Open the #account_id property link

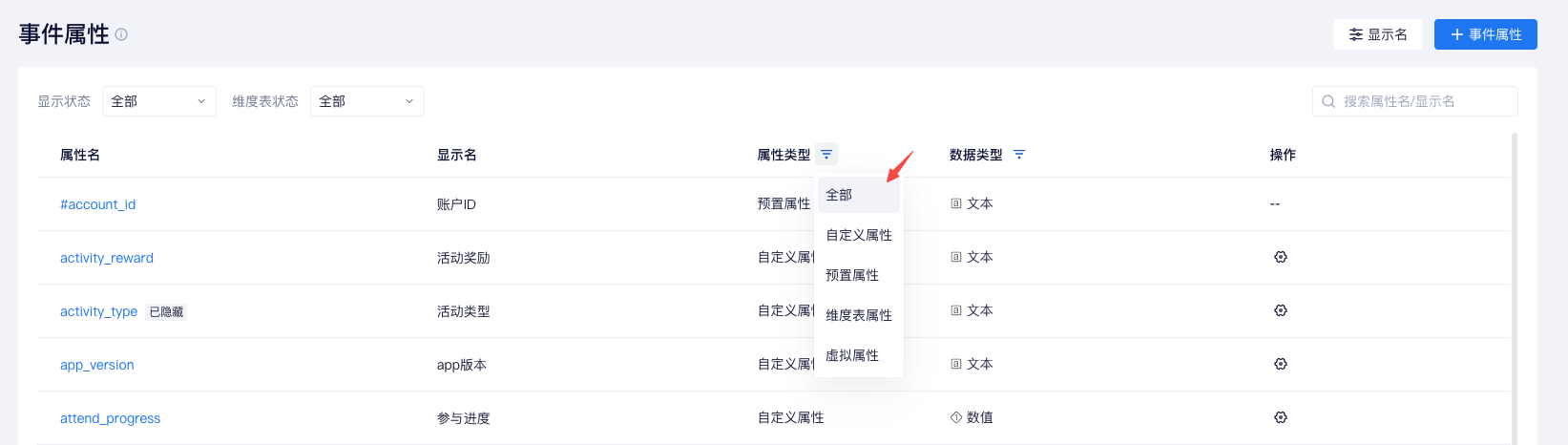click(97, 204)
